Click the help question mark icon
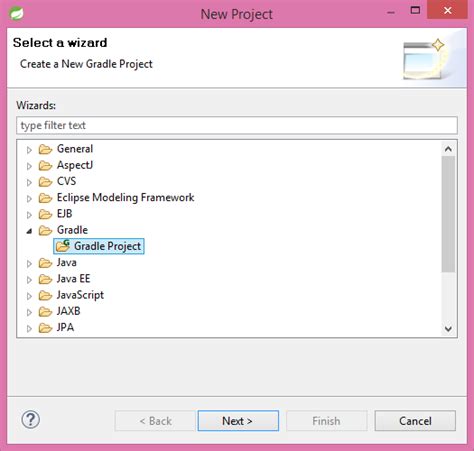The image size is (474, 451). click(x=31, y=420)
